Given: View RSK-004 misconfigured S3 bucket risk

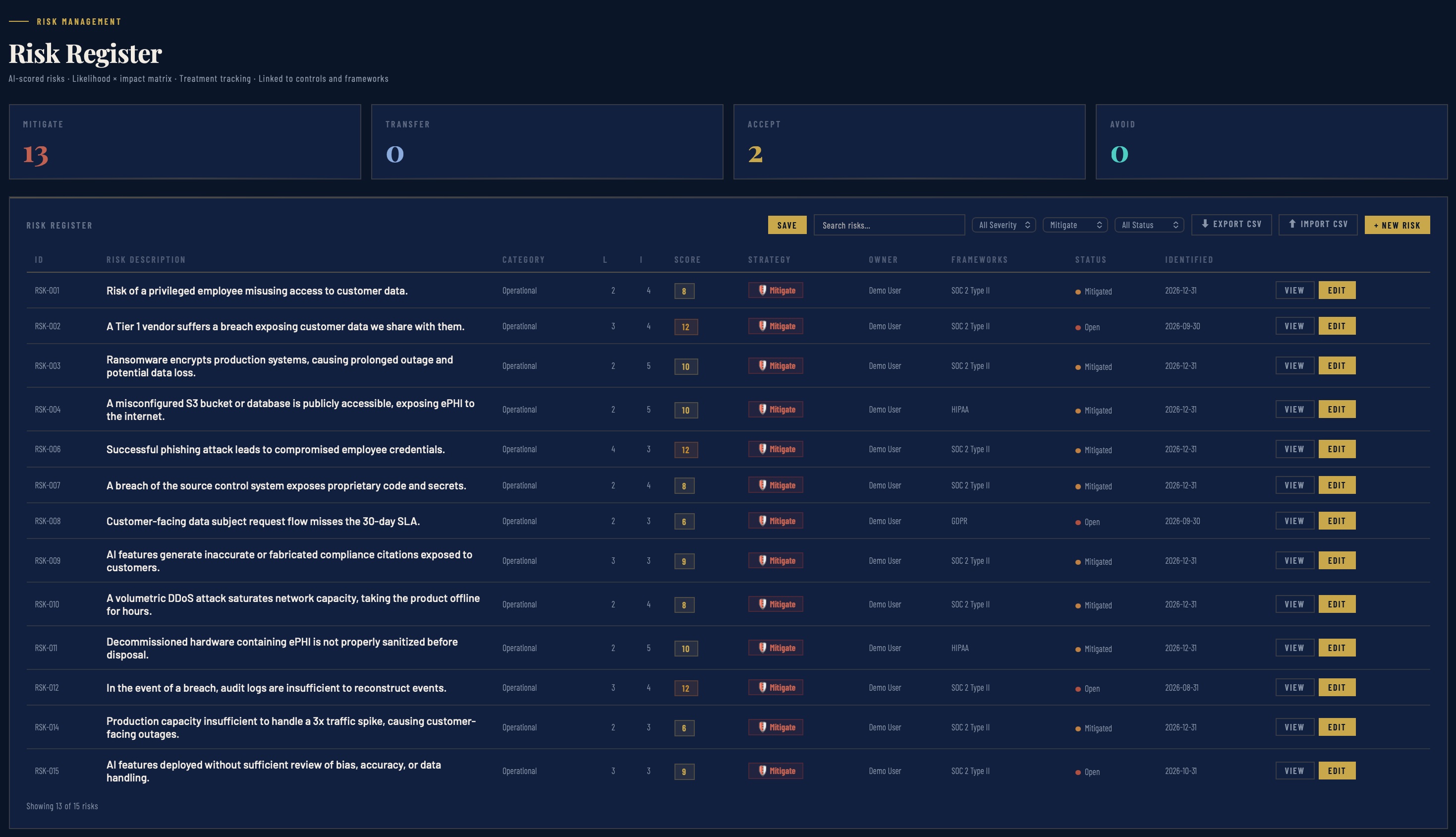Looking at the screenshot, I should pyautogui.click(x=1294, y=409).
